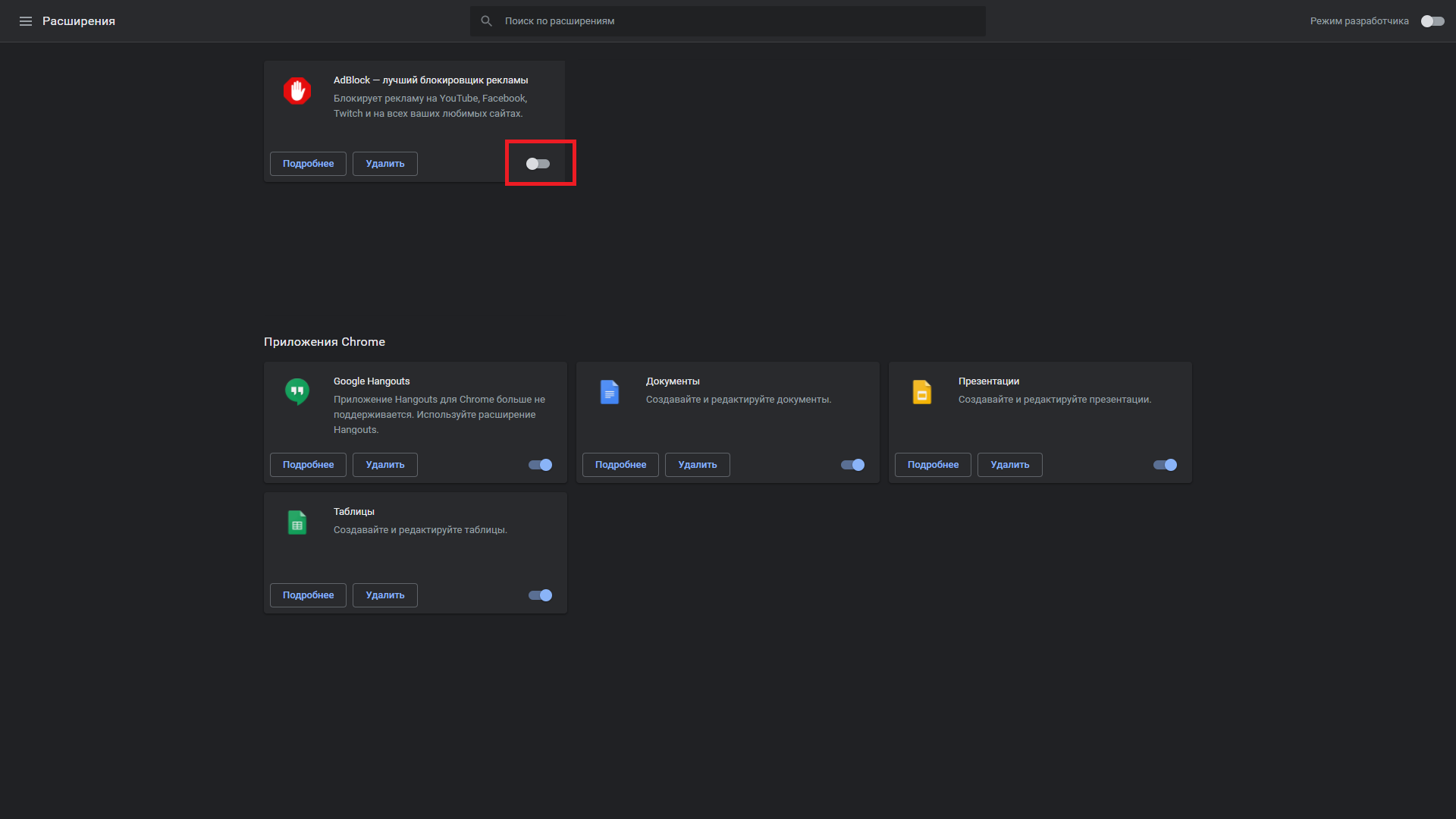This screenshot has height=819, width=1456.
Task: Click the Презентации (Slides) yellow icon
Action: pos(921,392)
